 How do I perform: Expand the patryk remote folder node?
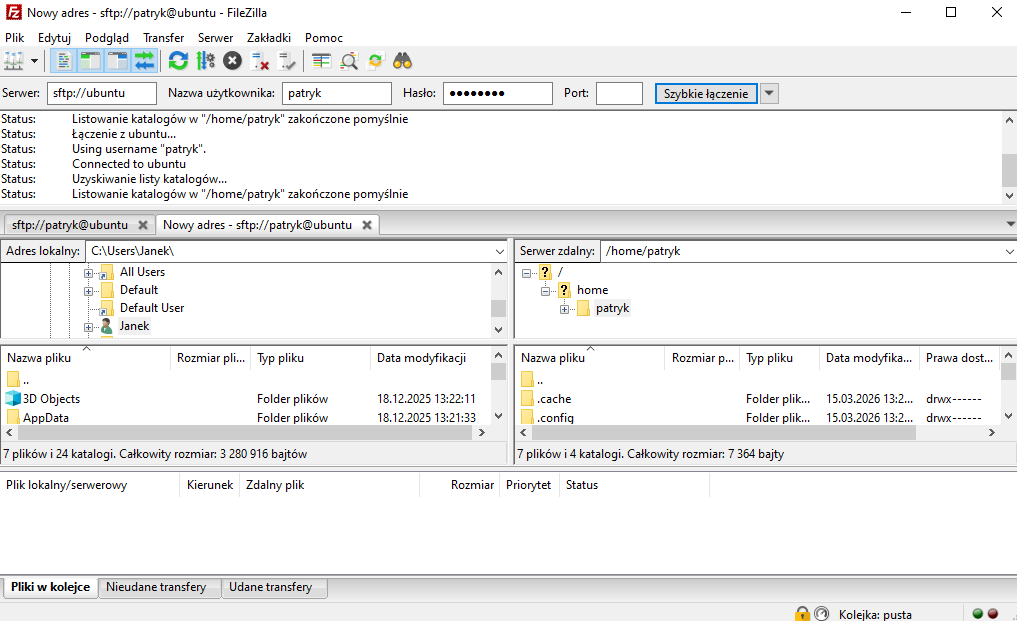click(x=565, y=309)
